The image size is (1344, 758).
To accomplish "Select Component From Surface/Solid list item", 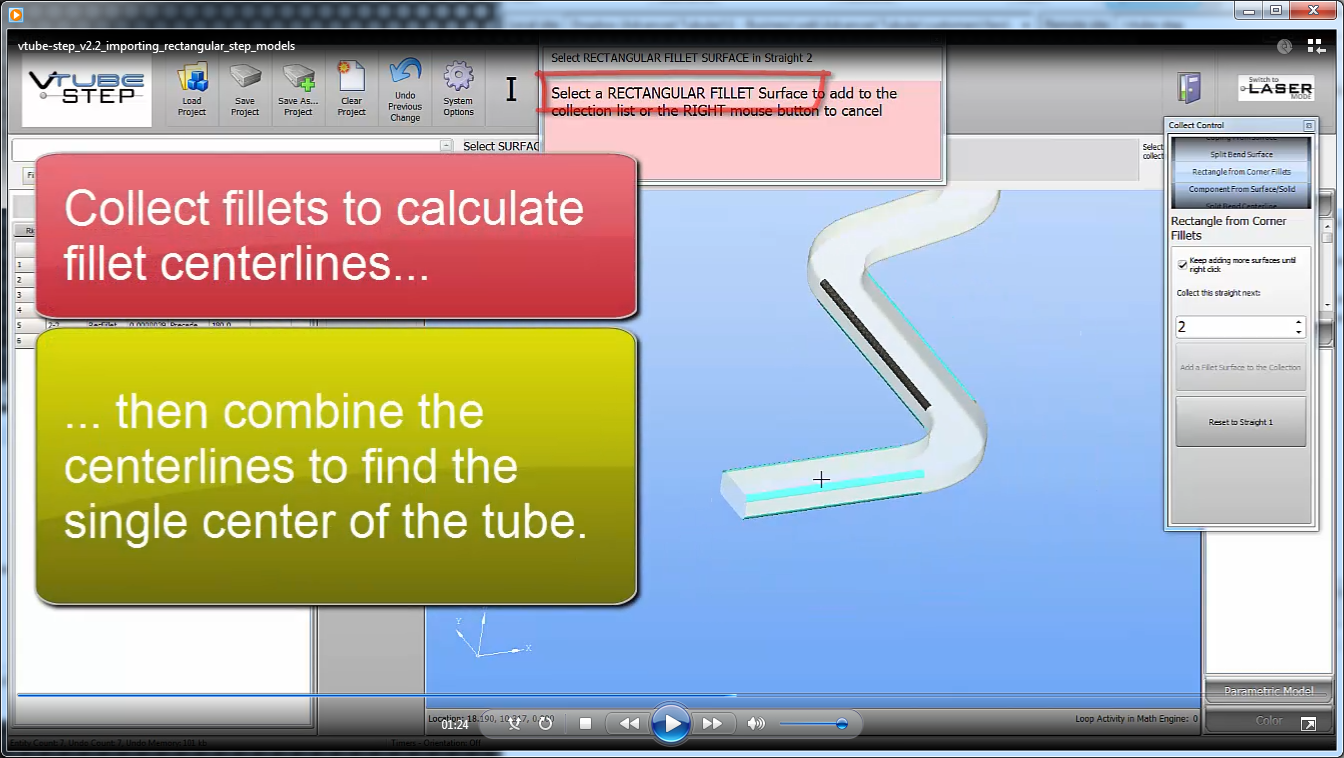I will [1241, 189].
